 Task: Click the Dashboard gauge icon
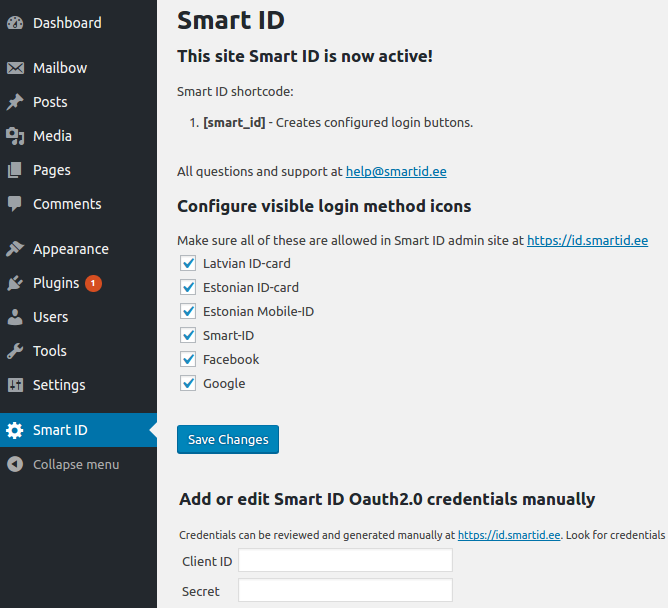[x=15, y=23]
